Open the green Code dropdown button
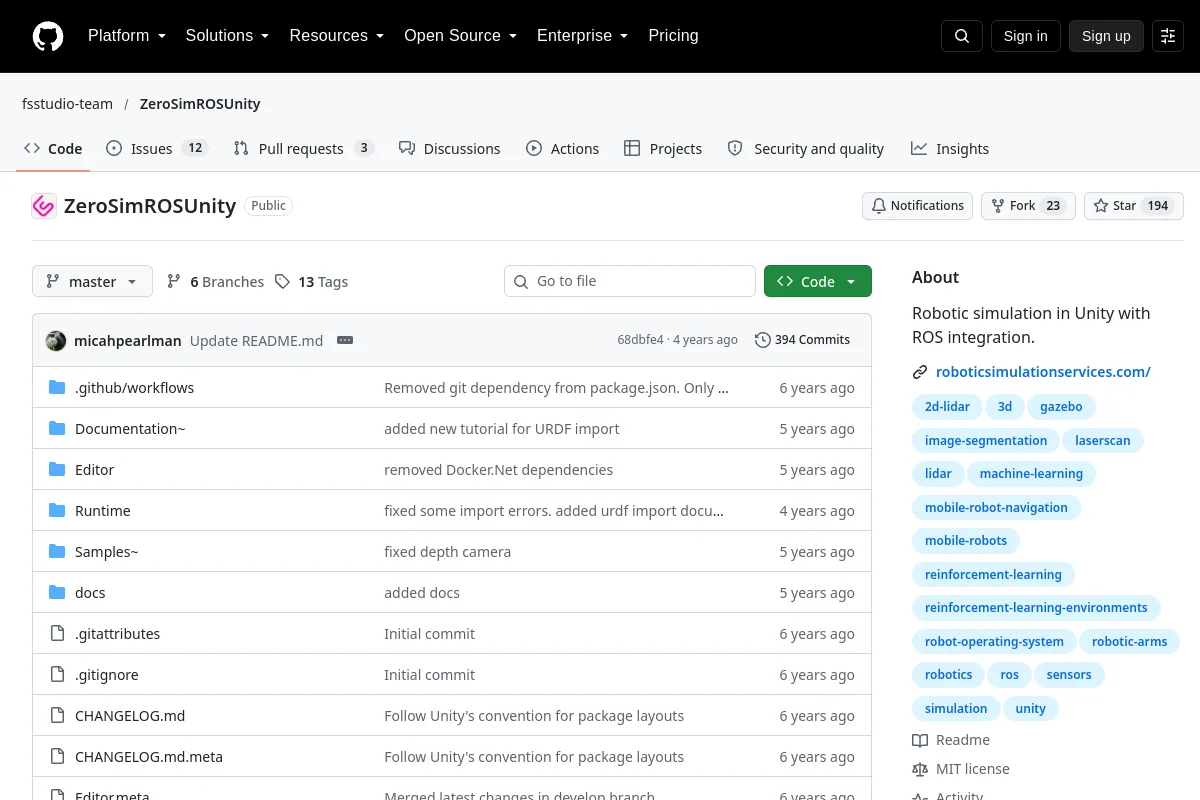Screen dimensions: 1200x800 [818, 282]
